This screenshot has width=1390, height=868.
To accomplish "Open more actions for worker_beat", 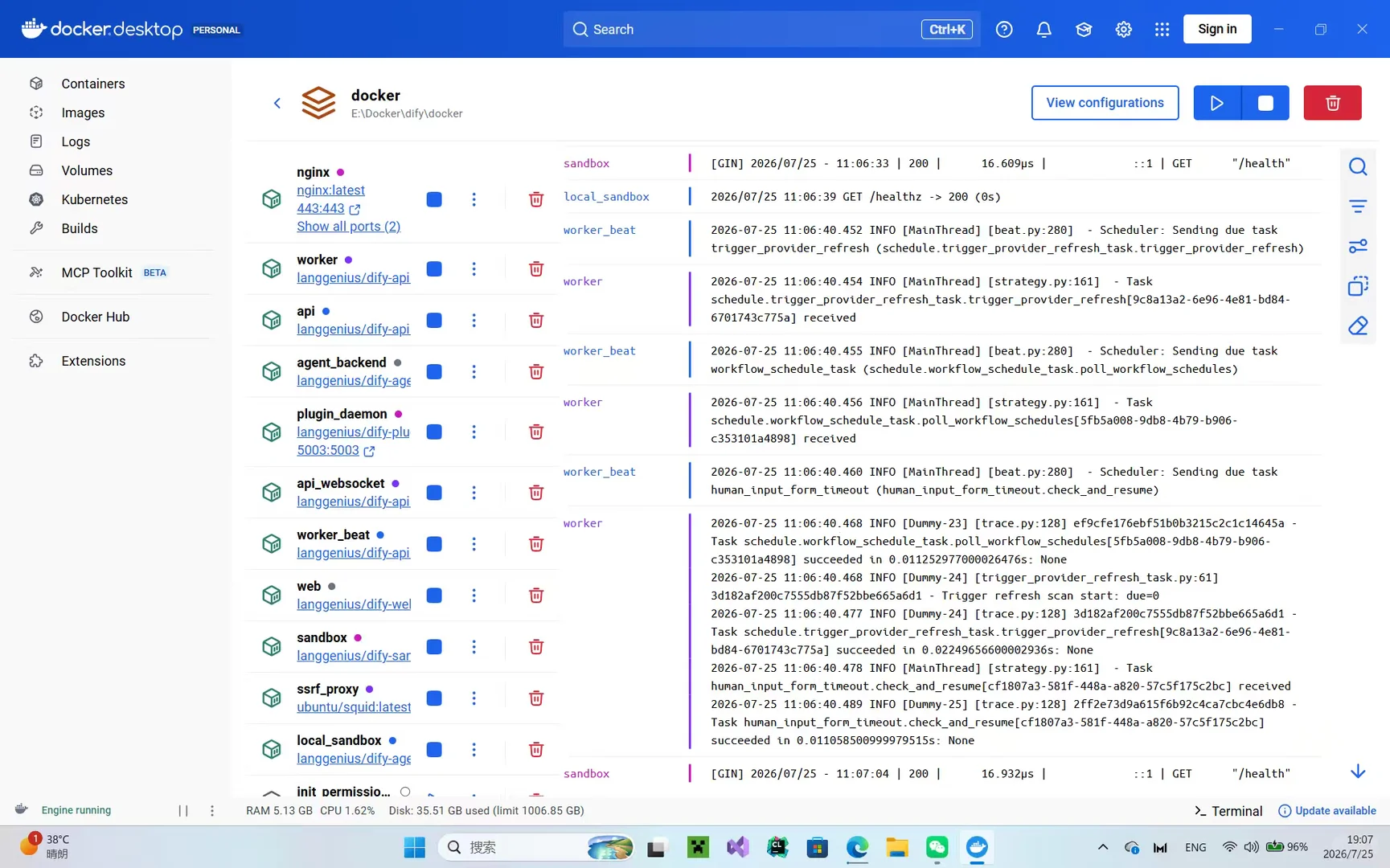I will click(474, 544).
